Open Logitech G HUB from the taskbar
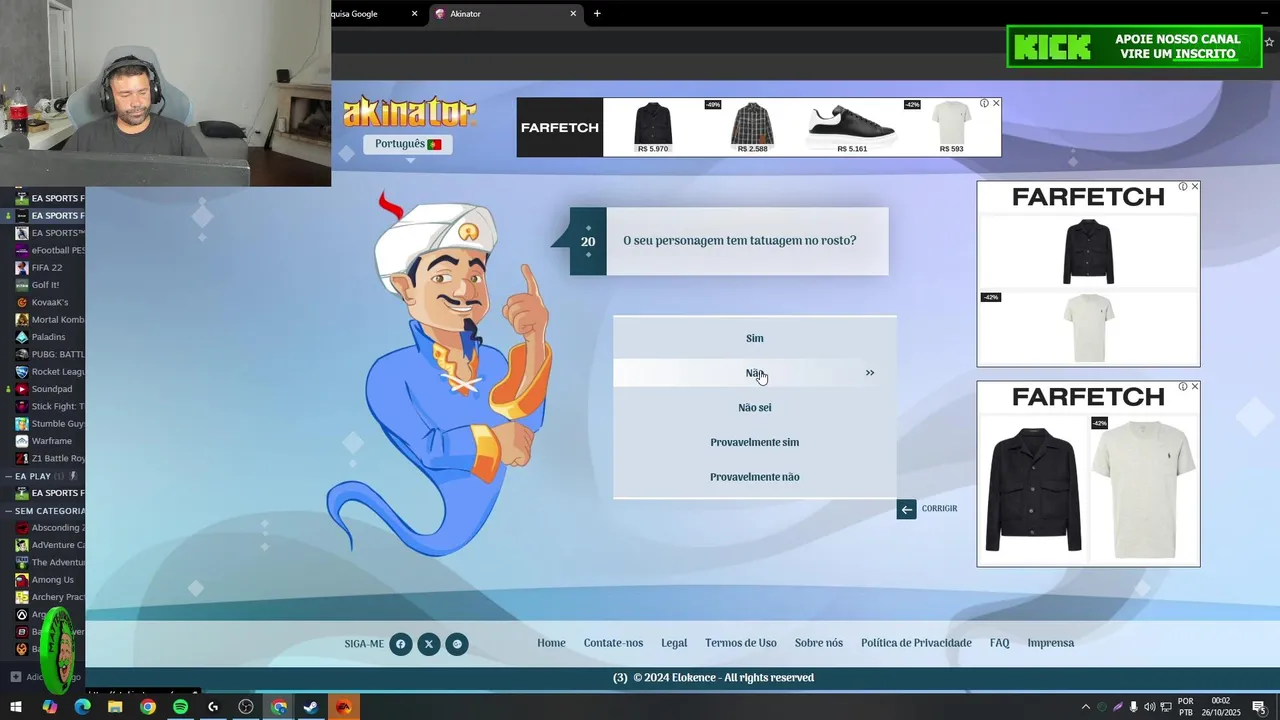The width and height of the screenshot is (1280, 720). coord(213,707)
